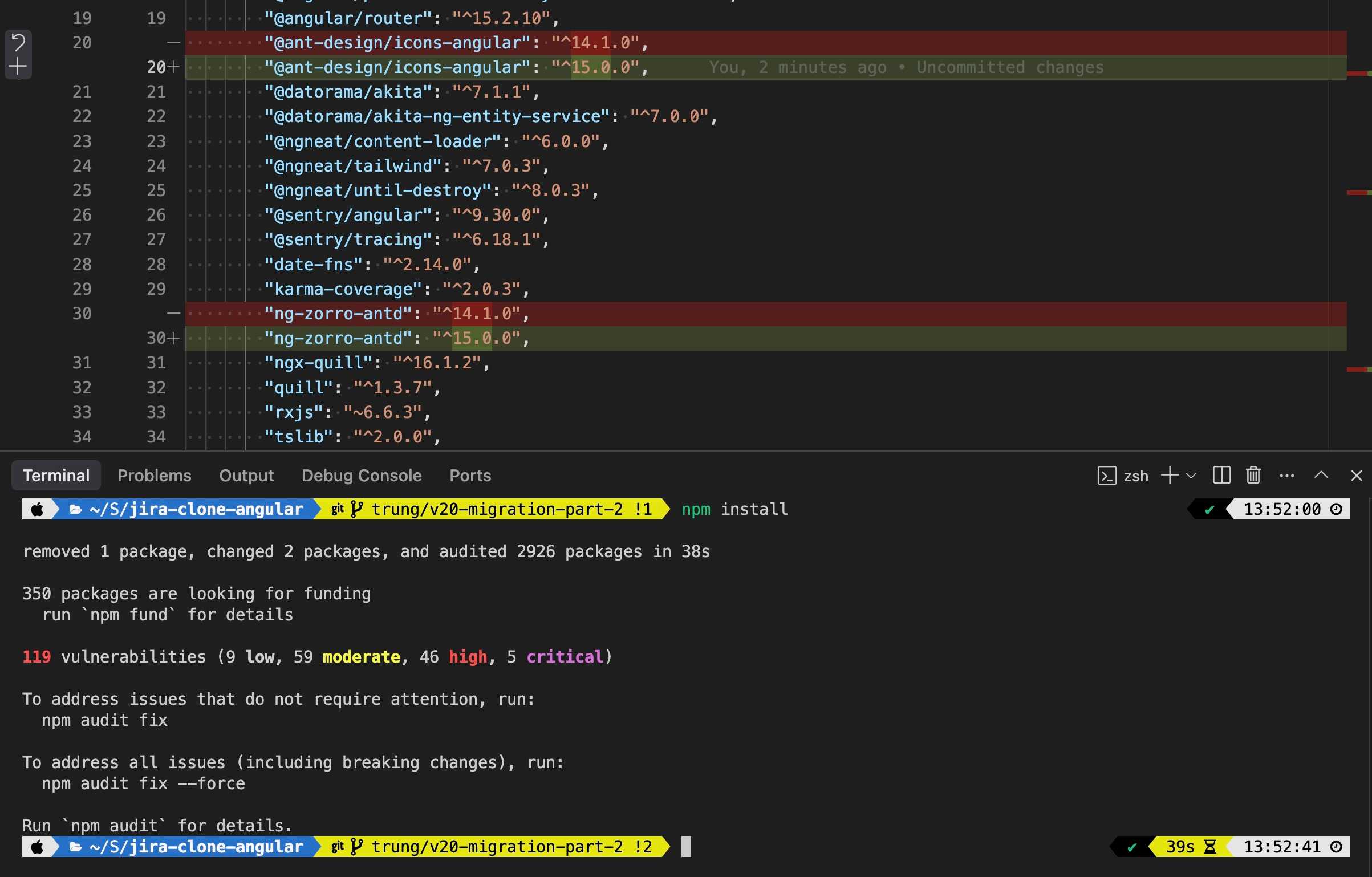1372x877 pixels.
Task: Click the 13:52:41 timestamp in terminal
Action: pyautogui.click(x=1282, y=847)
